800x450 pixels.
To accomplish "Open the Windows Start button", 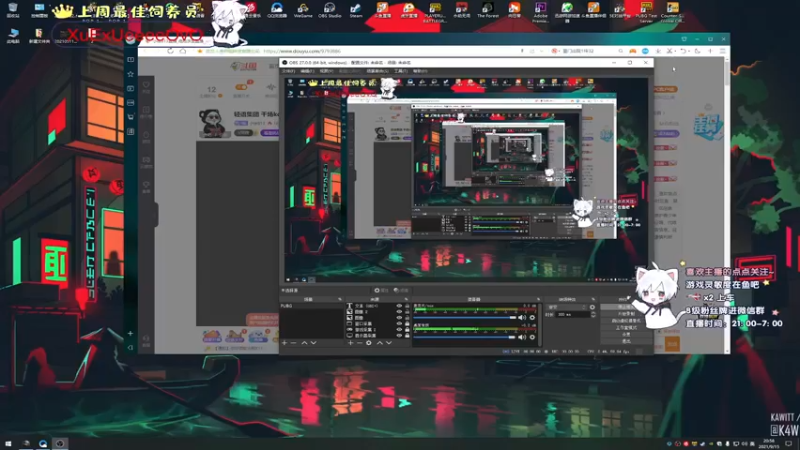I will tap(8, 444).
